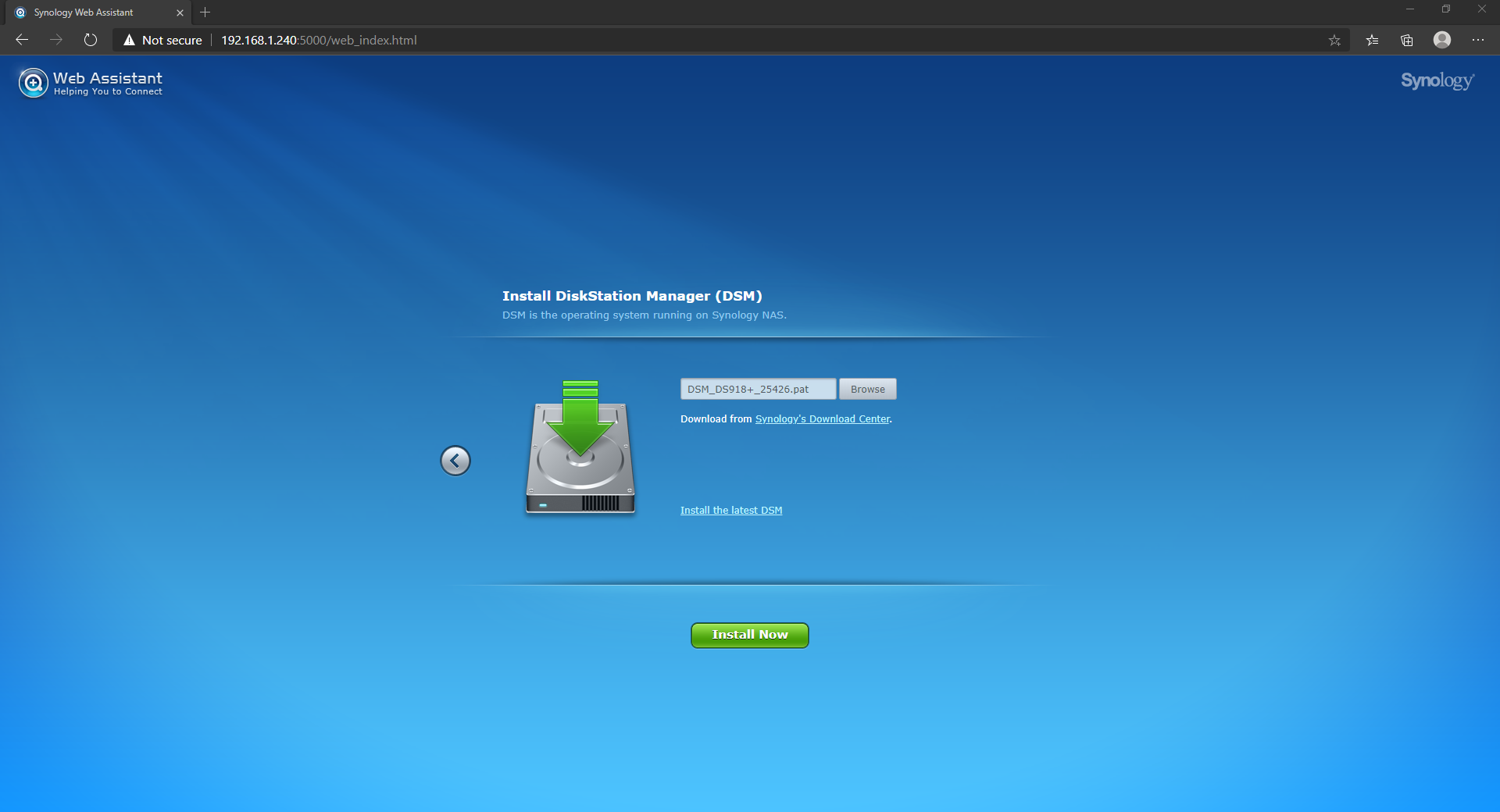1500x812 pixels.
Task: Click the DSM_DS918+_25426.pat file field
Action: (x=758, y=389)
